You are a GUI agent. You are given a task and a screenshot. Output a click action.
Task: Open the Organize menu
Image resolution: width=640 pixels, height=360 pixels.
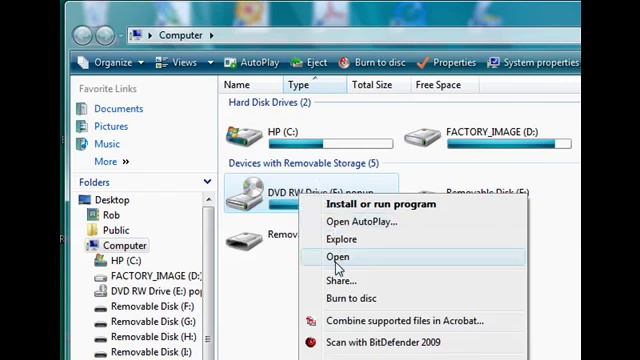pyautogui.click(x=111, y=62)
